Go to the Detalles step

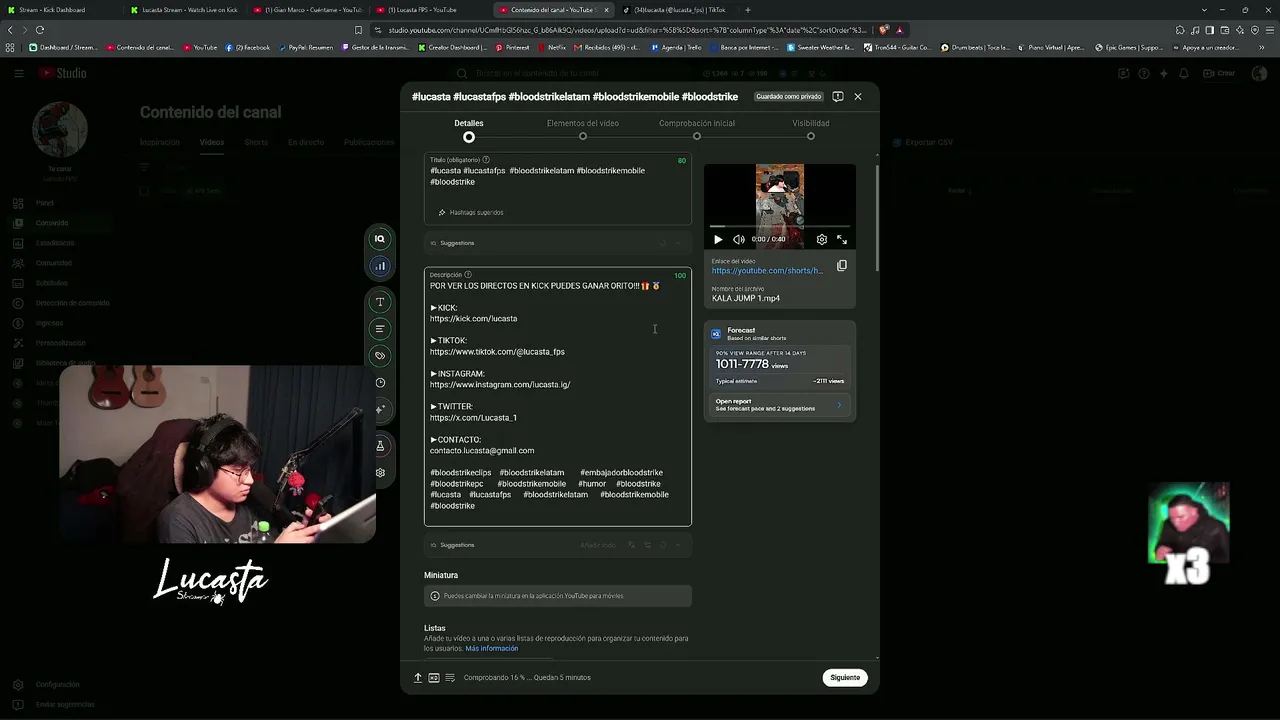click(x=469, y=129)
